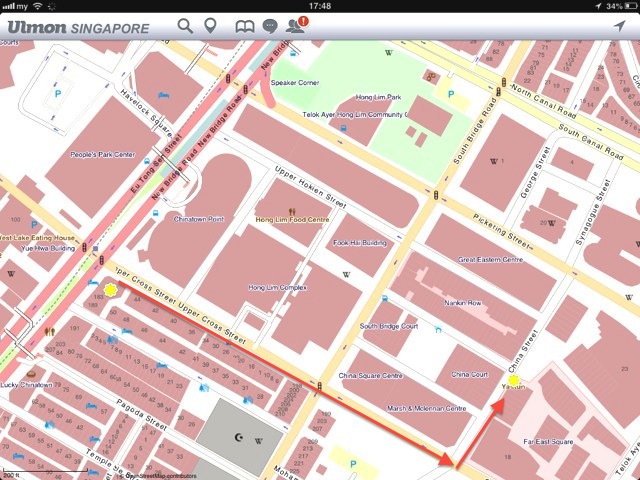The width and height of the screenshot is (640, 480).
Task: Select the Lucky Chinatown label
Action: pos(26,384)
